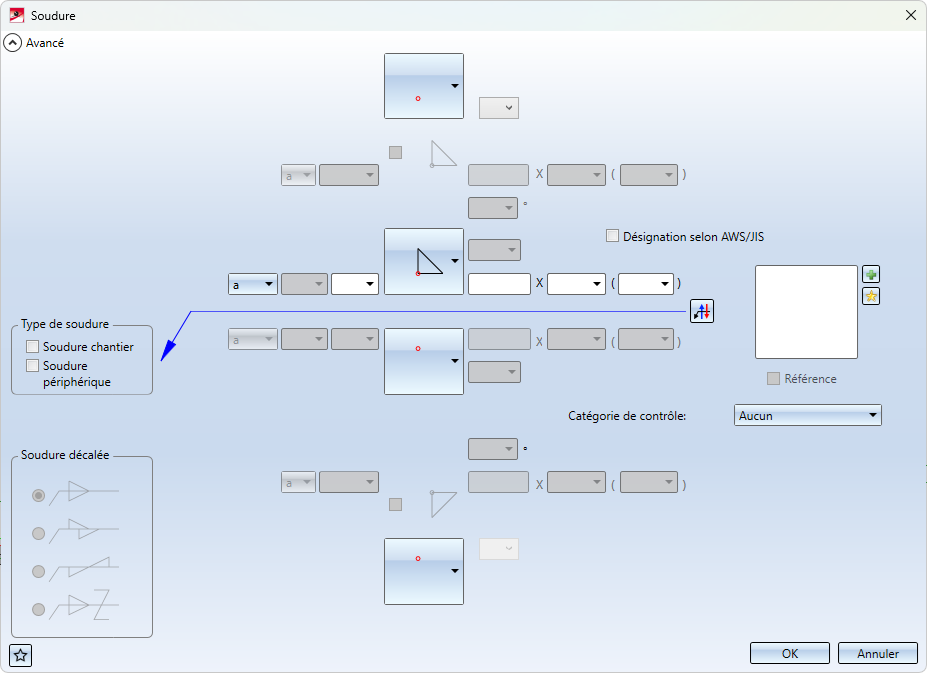
Task: Enable Soudure périphérique checkbox
Action: 33,365
